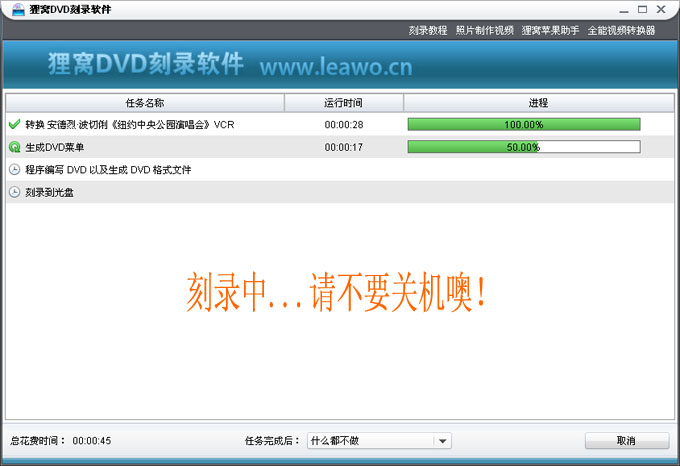Screen dimensions: 680x466
Task: Select the 转换 安德烈·波切利 task row text
Action: [130, 125]
